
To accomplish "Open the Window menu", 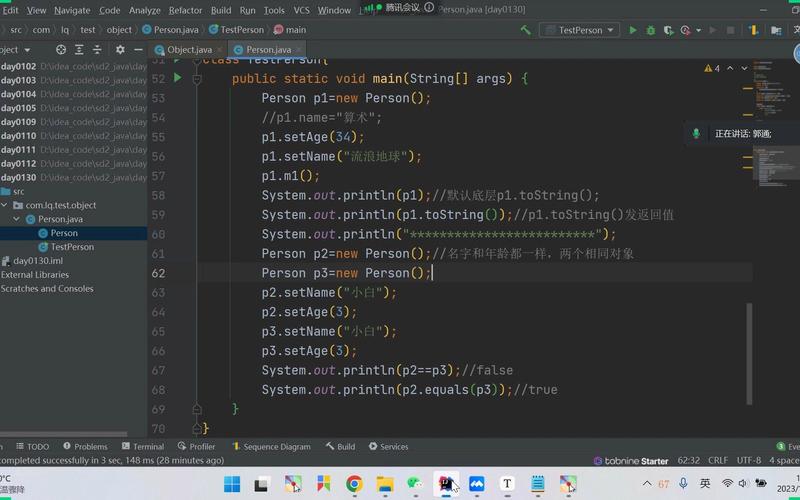I will tap(334, 10).
